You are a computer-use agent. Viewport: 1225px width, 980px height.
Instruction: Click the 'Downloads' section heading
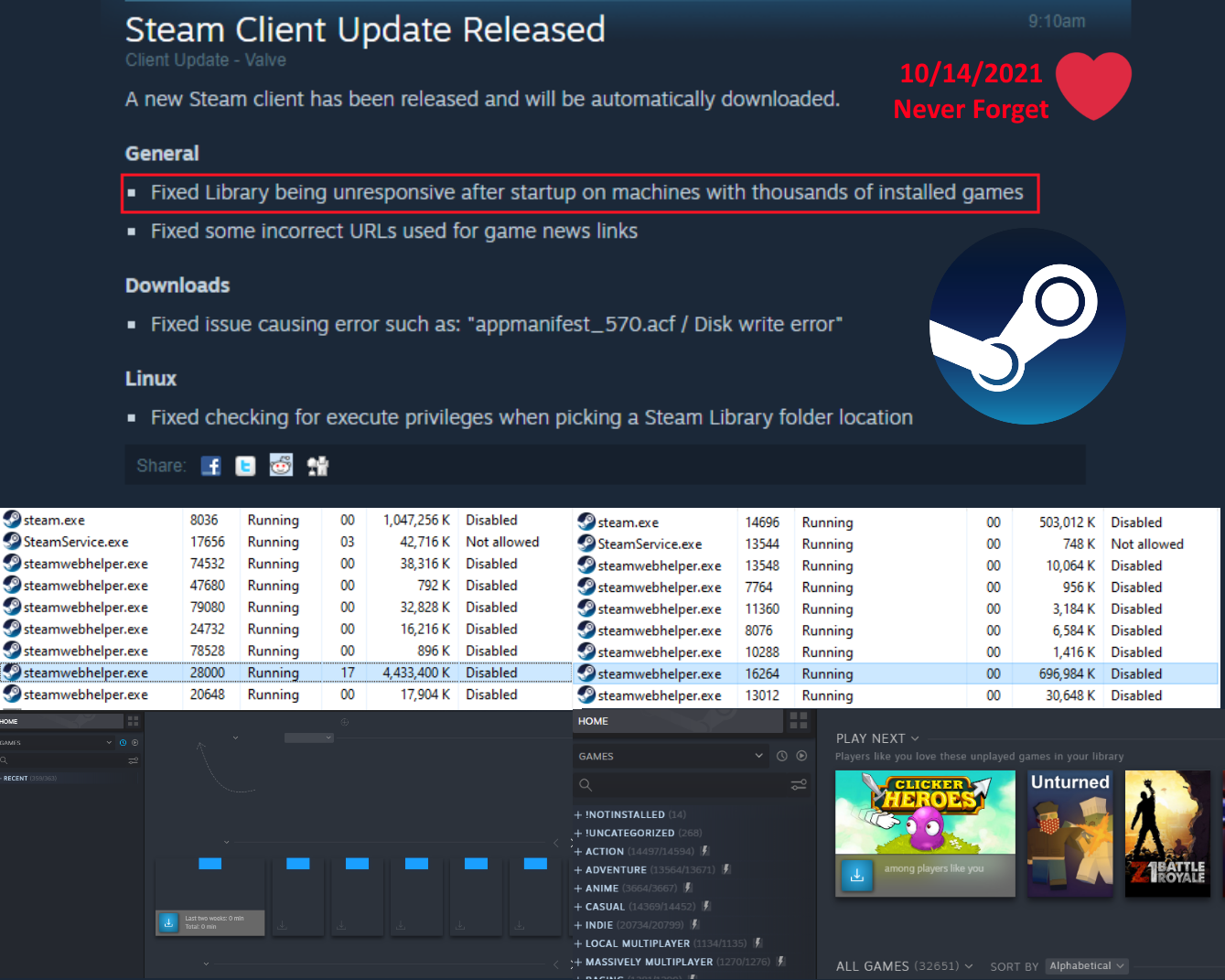click(x=177, y=285)
